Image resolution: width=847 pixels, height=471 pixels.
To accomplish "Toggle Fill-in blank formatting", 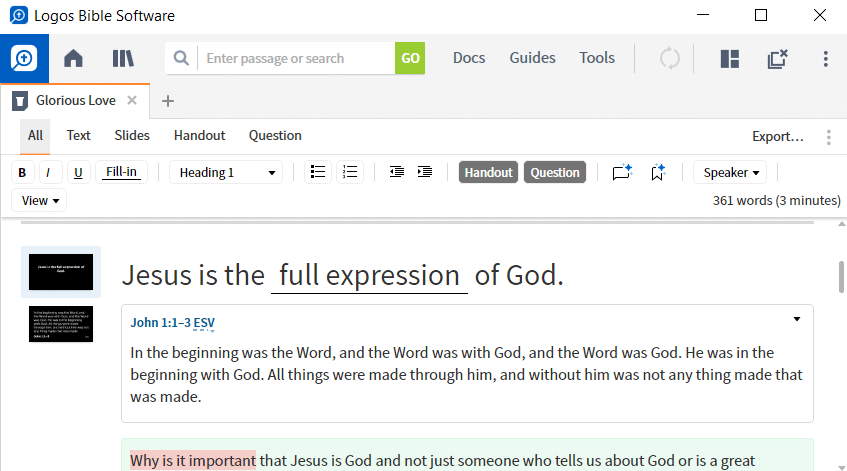I will (122, 172).
